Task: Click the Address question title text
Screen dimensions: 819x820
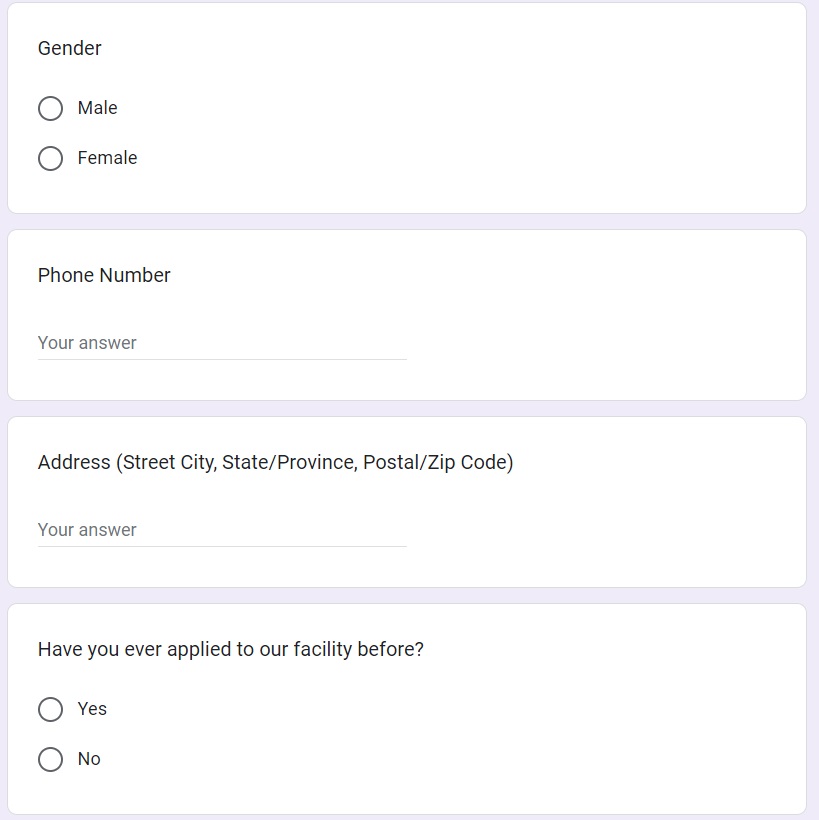Action: click(275, 462)
